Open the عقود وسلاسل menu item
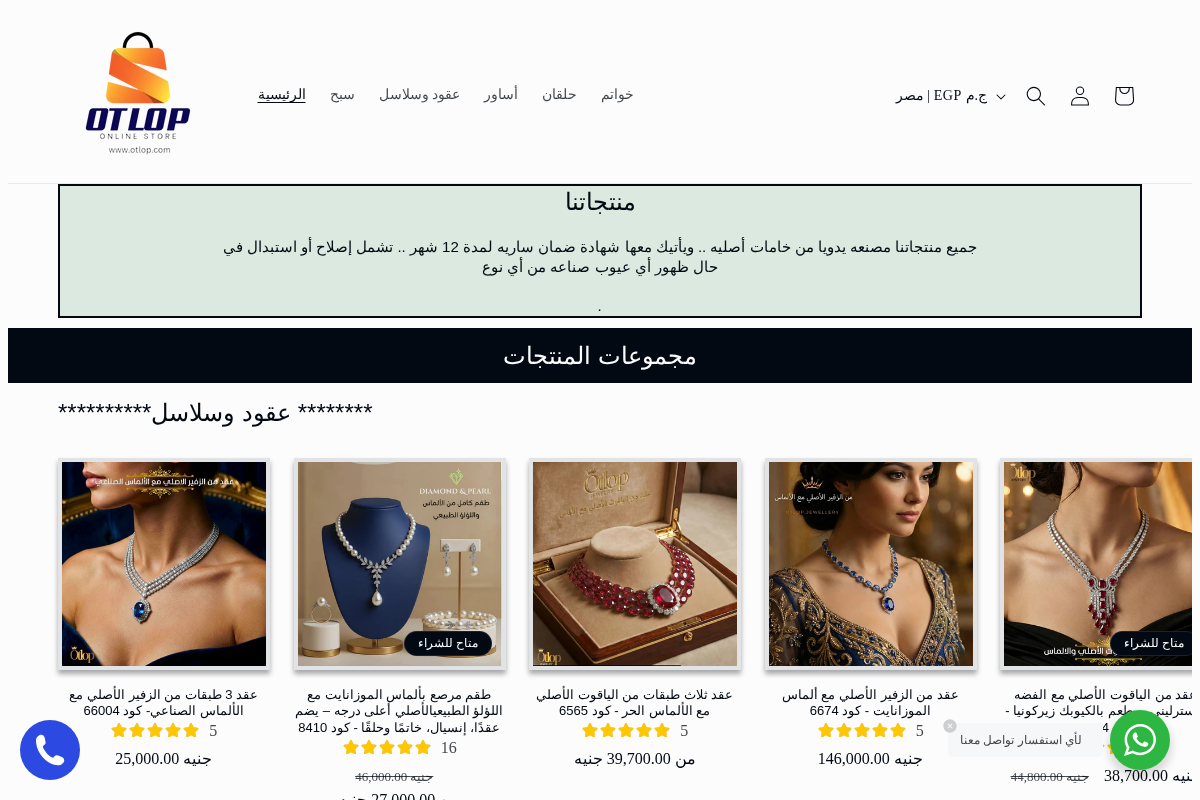The image size is (1200, 800). (419, 95)
